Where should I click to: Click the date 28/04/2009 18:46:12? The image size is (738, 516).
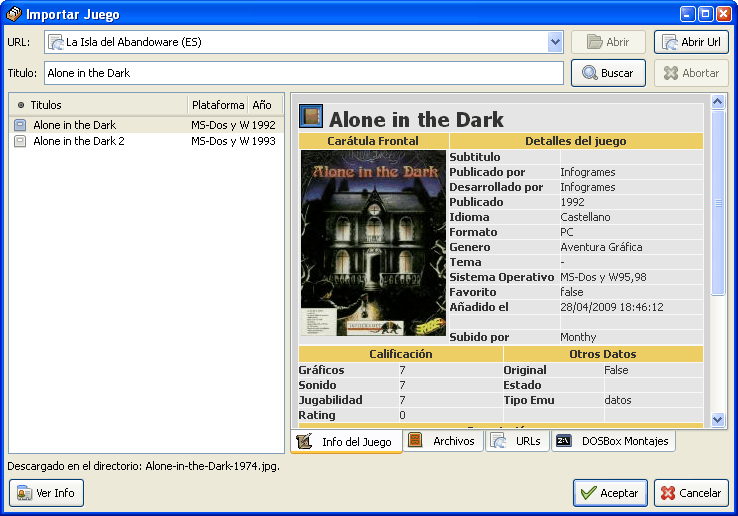click(x=611, y=307)
